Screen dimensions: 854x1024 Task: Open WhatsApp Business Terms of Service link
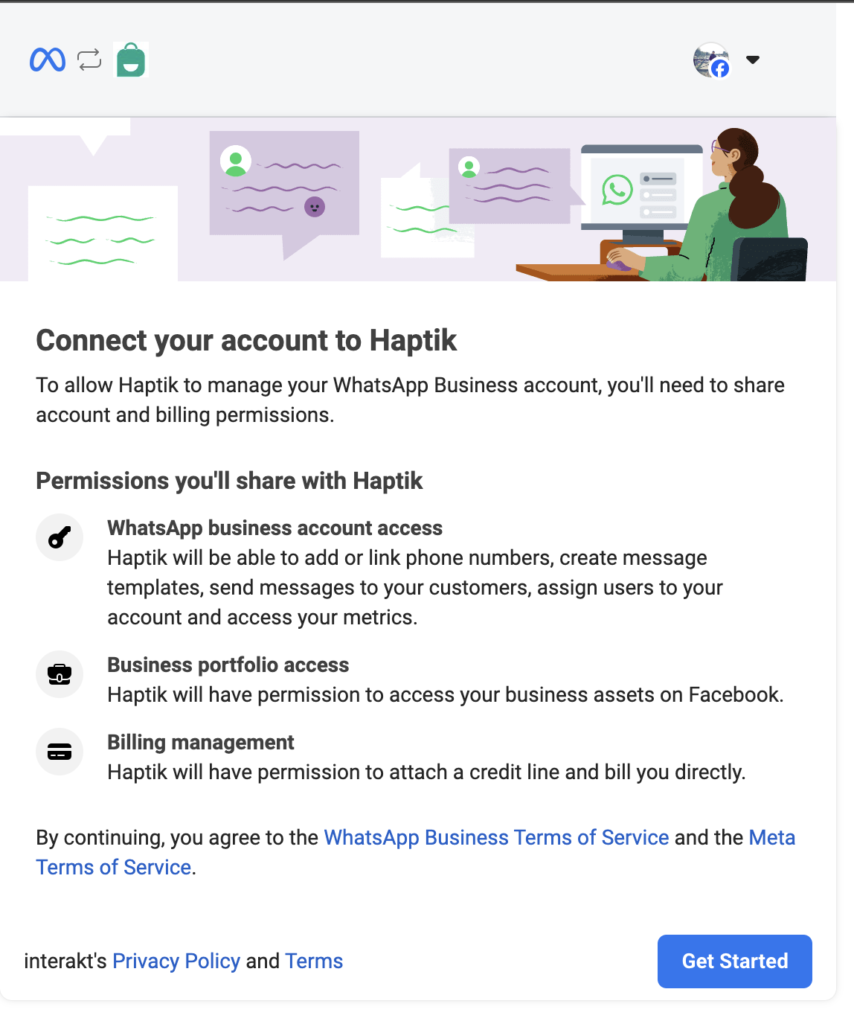[496, 837]
